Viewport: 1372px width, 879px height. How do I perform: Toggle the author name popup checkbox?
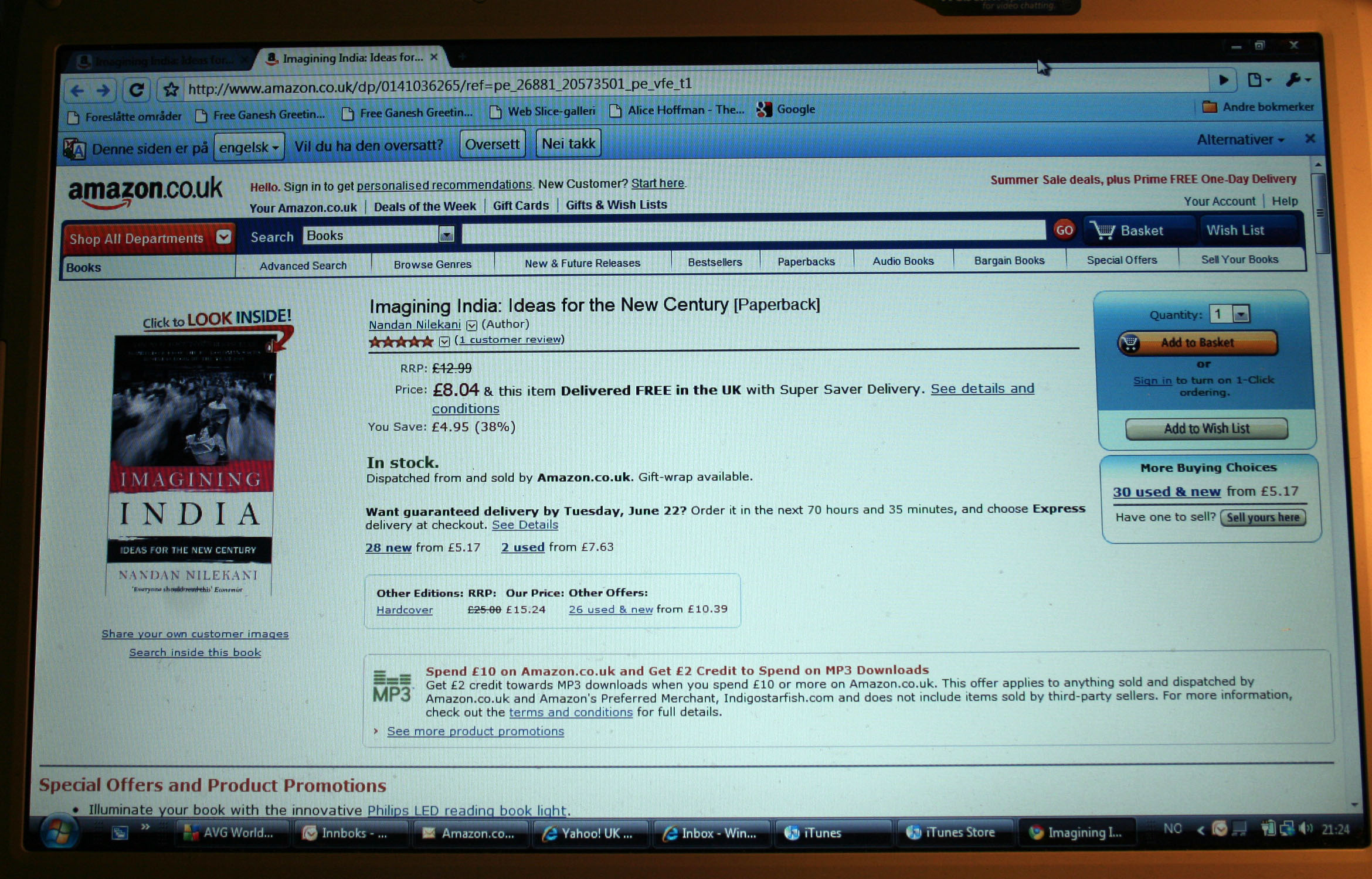(x=472, y=325)
